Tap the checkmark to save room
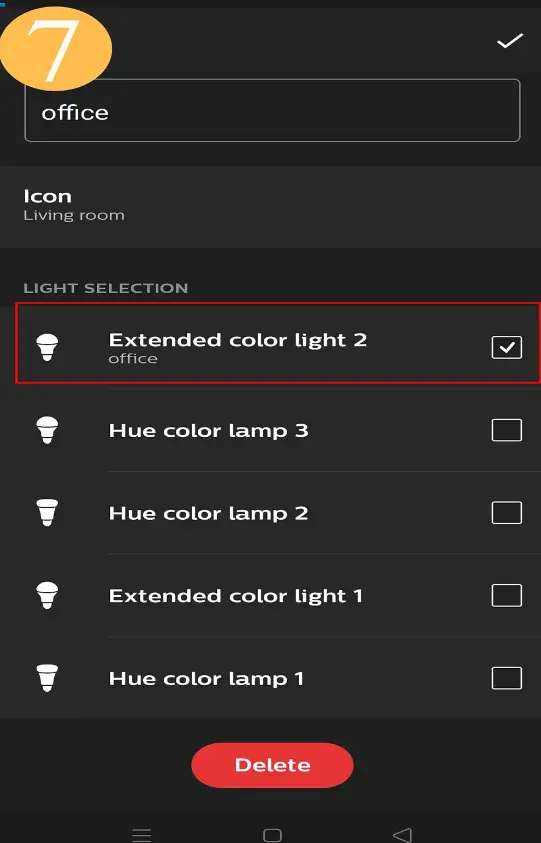Viewport: 541px width, 843px height. (509, 41)
